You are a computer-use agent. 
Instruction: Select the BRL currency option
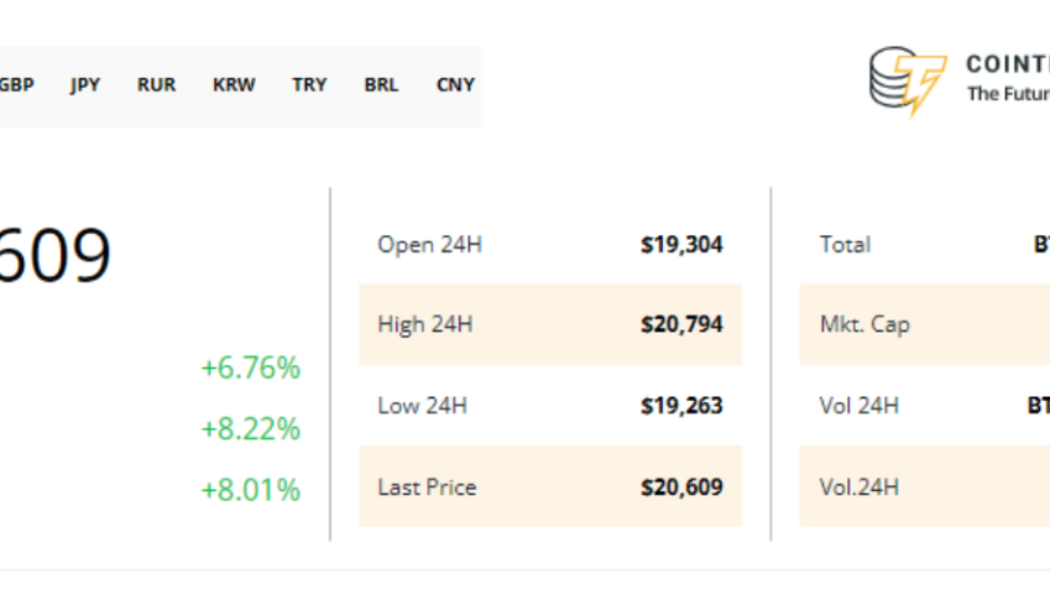click(x=380, y=85)
